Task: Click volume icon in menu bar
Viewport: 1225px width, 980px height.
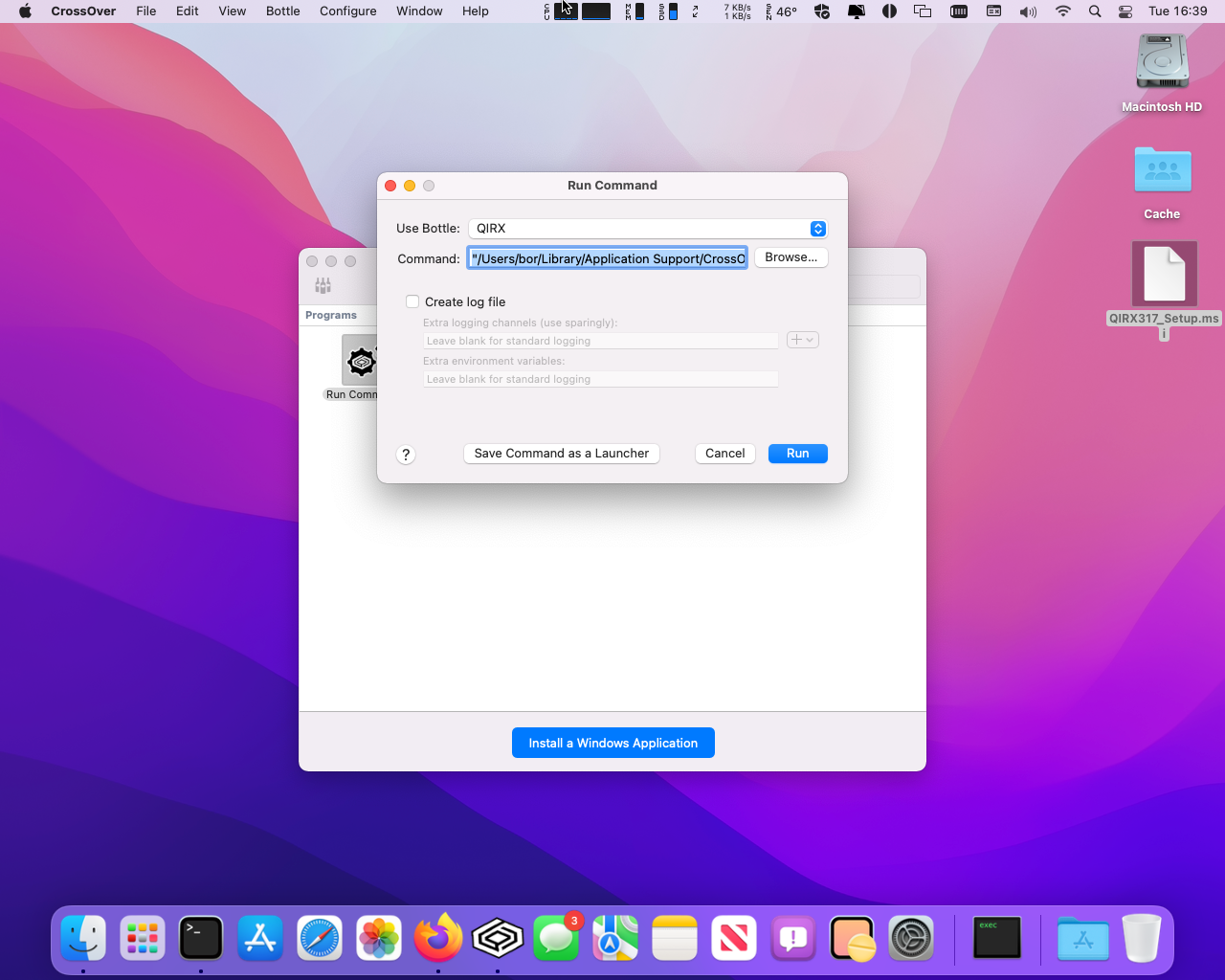Action: pyautogui.click(x=1028, y=11)
